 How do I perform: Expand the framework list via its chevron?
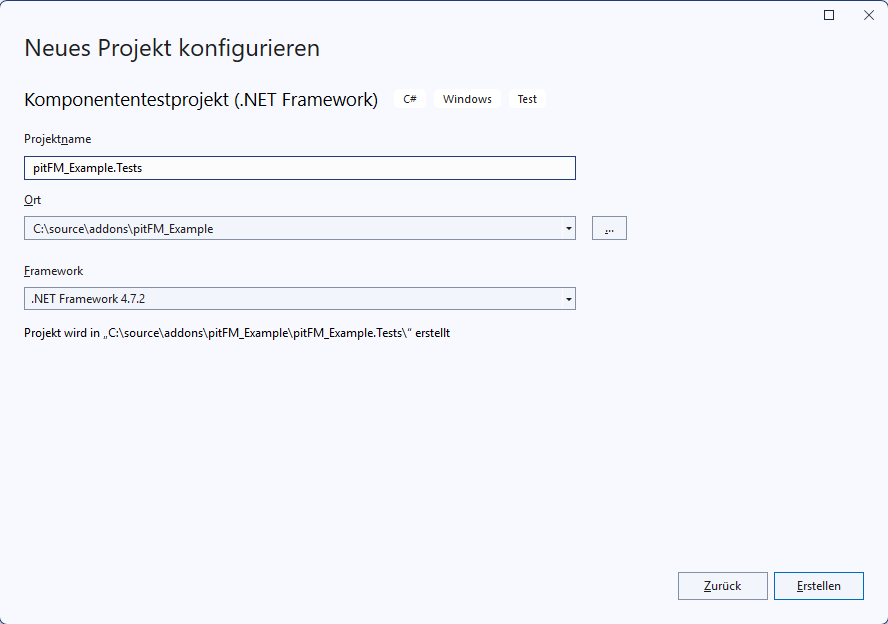pyautogui.click(x=567, y=298)
